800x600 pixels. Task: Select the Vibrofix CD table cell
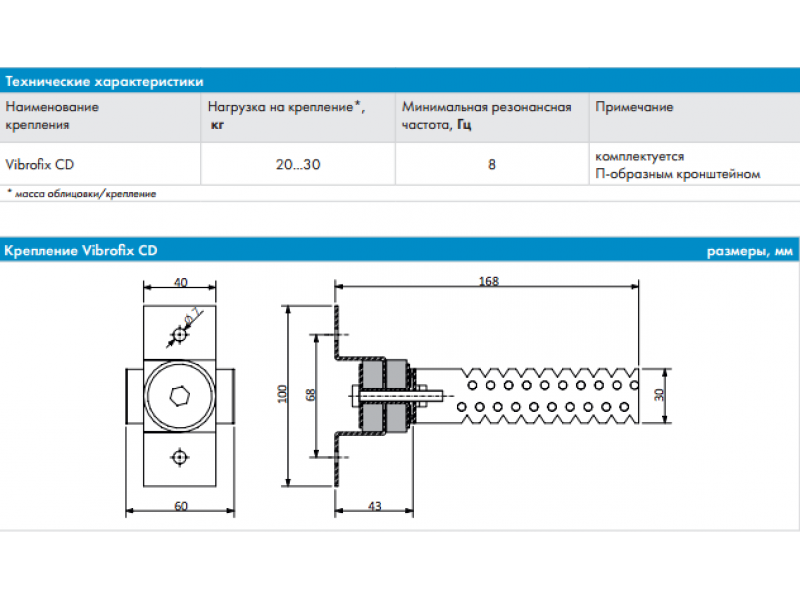pos(40,165)
